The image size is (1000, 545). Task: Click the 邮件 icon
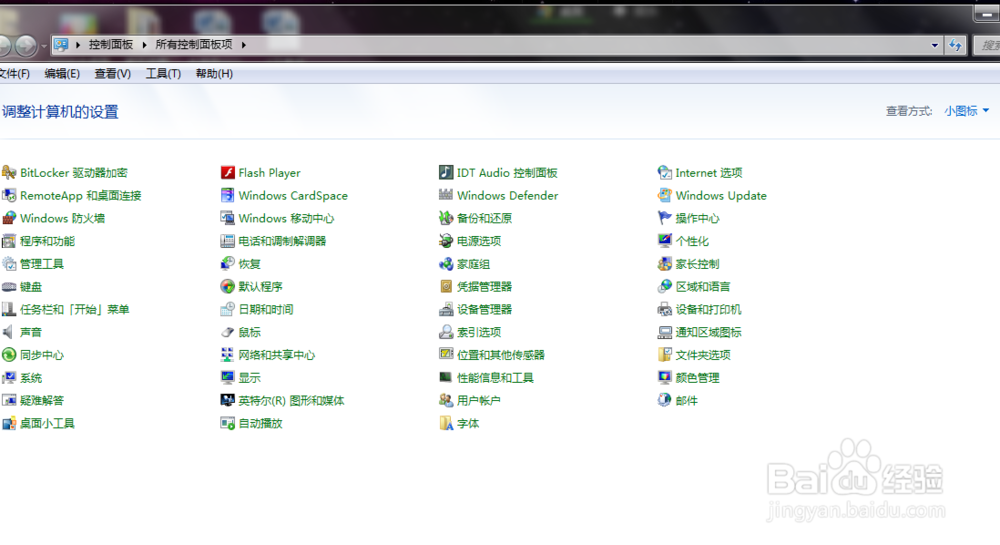[665, 400]
